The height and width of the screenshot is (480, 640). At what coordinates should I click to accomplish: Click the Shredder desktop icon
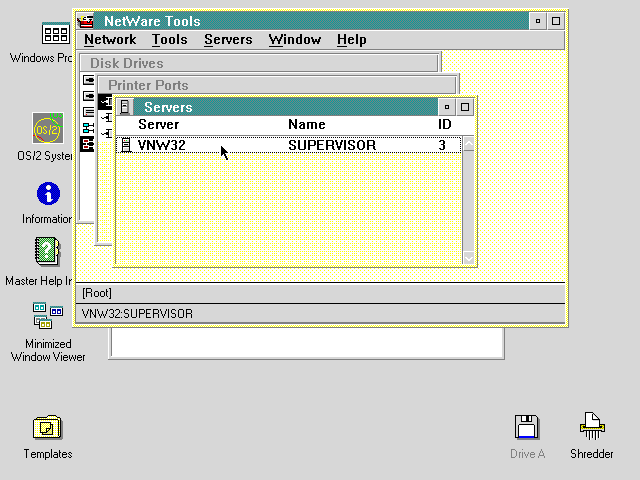point(592,426)
